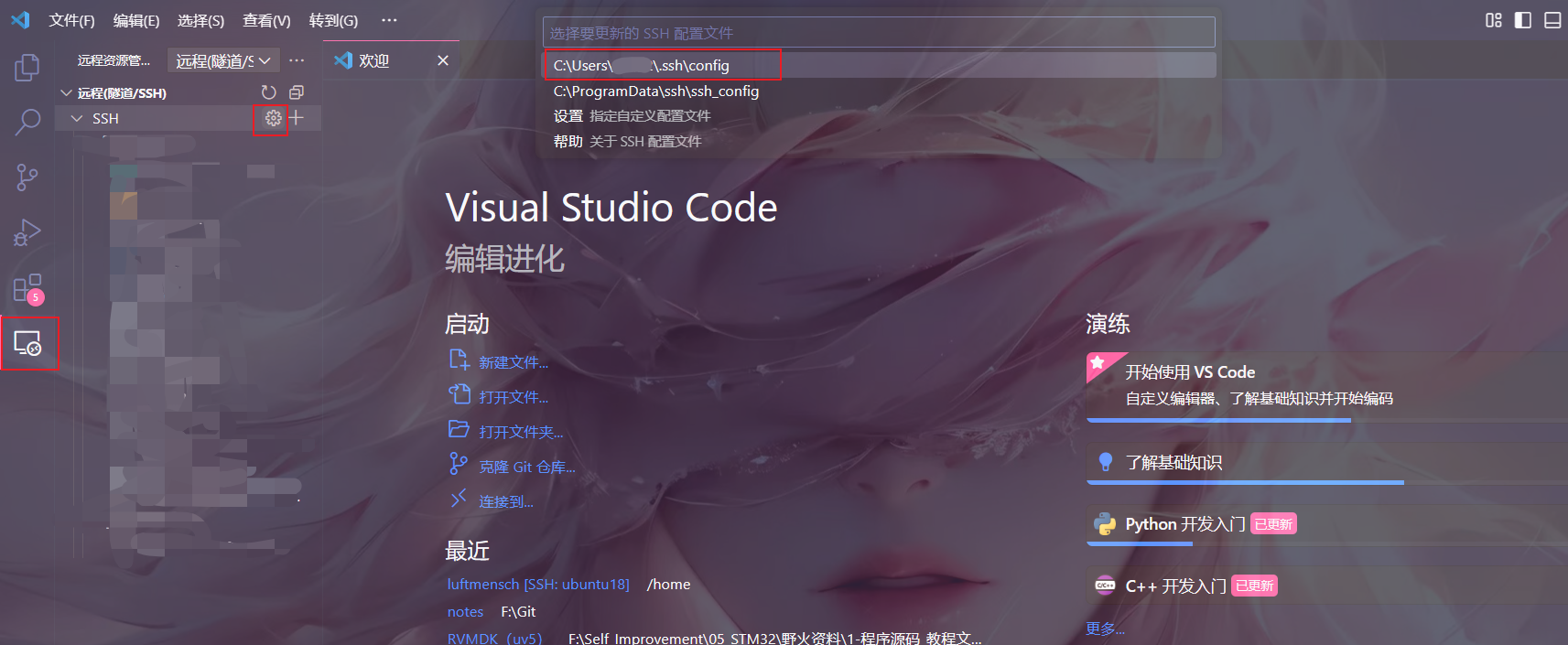Choose 帮助 关于 SSH 配置文件 option
Image resolution: width=1568 pixels, height=645 pixels.
(x=879, y=142)
